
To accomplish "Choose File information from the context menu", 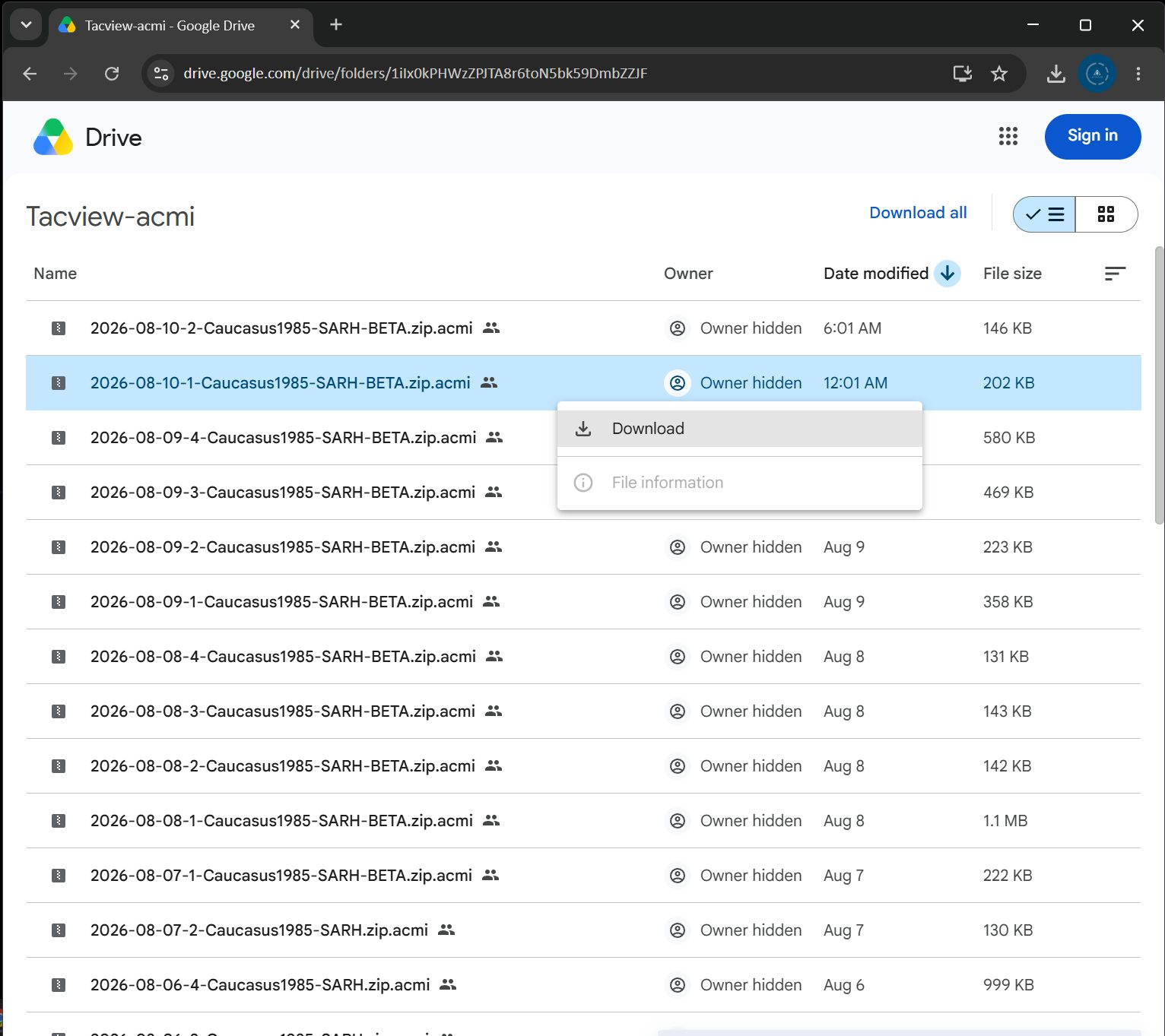I will [740, 483].
